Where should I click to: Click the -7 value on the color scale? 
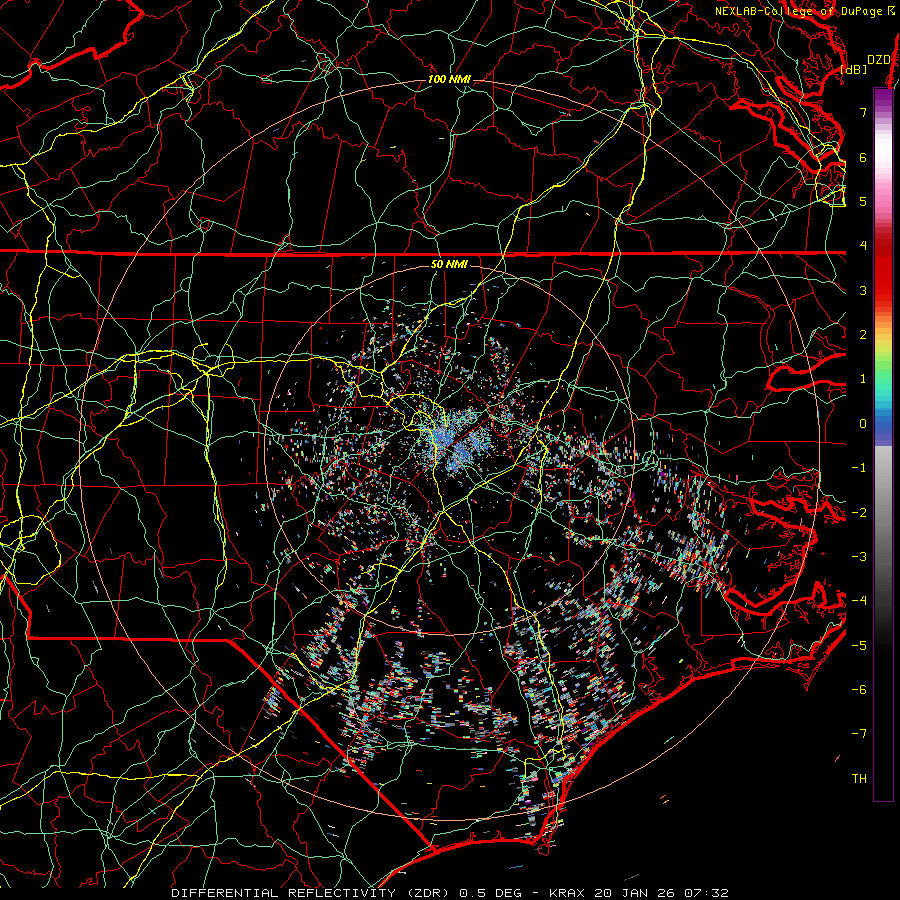click(x=859, y=734)
